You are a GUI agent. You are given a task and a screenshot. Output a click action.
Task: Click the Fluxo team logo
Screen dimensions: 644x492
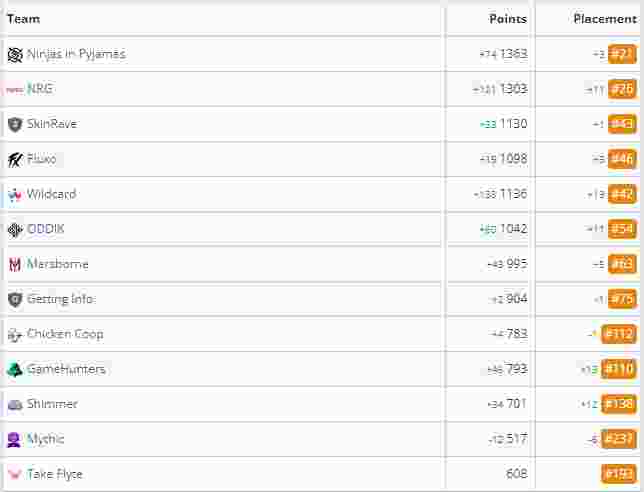coord(15,159)
